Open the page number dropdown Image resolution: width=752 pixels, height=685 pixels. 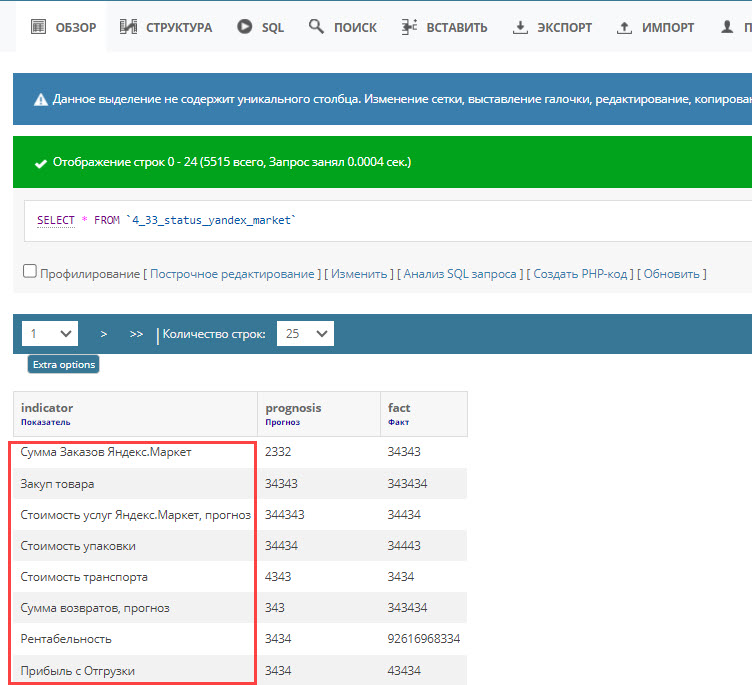tap(50, 333)
